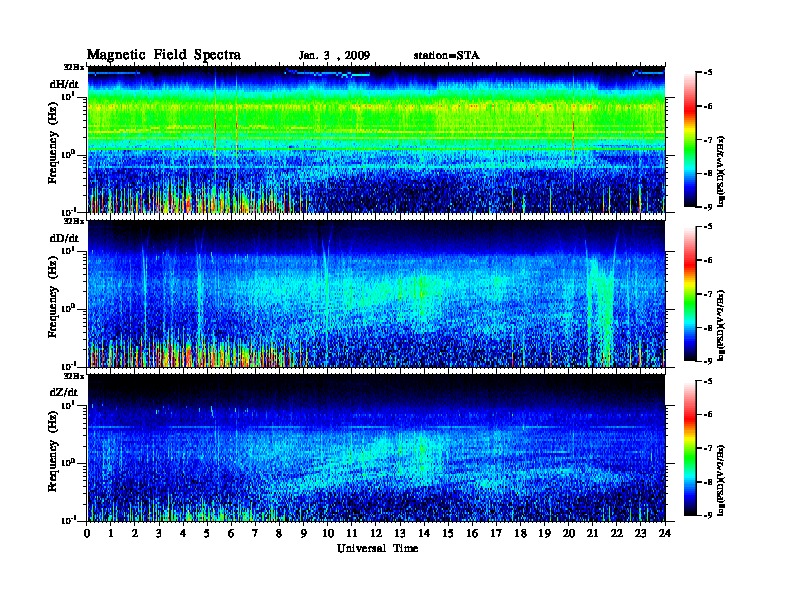Click the "-7" tick on dD/dt color scale
Image resolution: width=792 pixels, height=612 pixels.
[x=709, y=294]
